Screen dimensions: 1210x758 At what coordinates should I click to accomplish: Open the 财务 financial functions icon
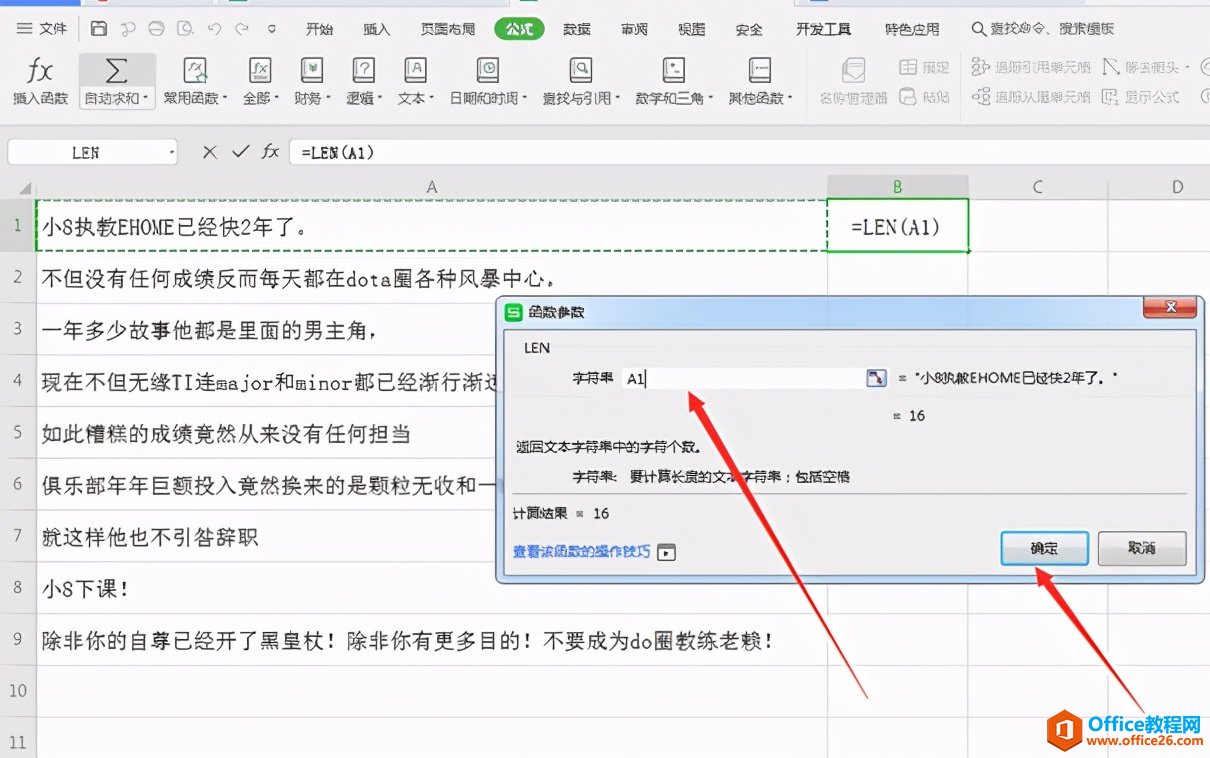(x=312, y=70)
